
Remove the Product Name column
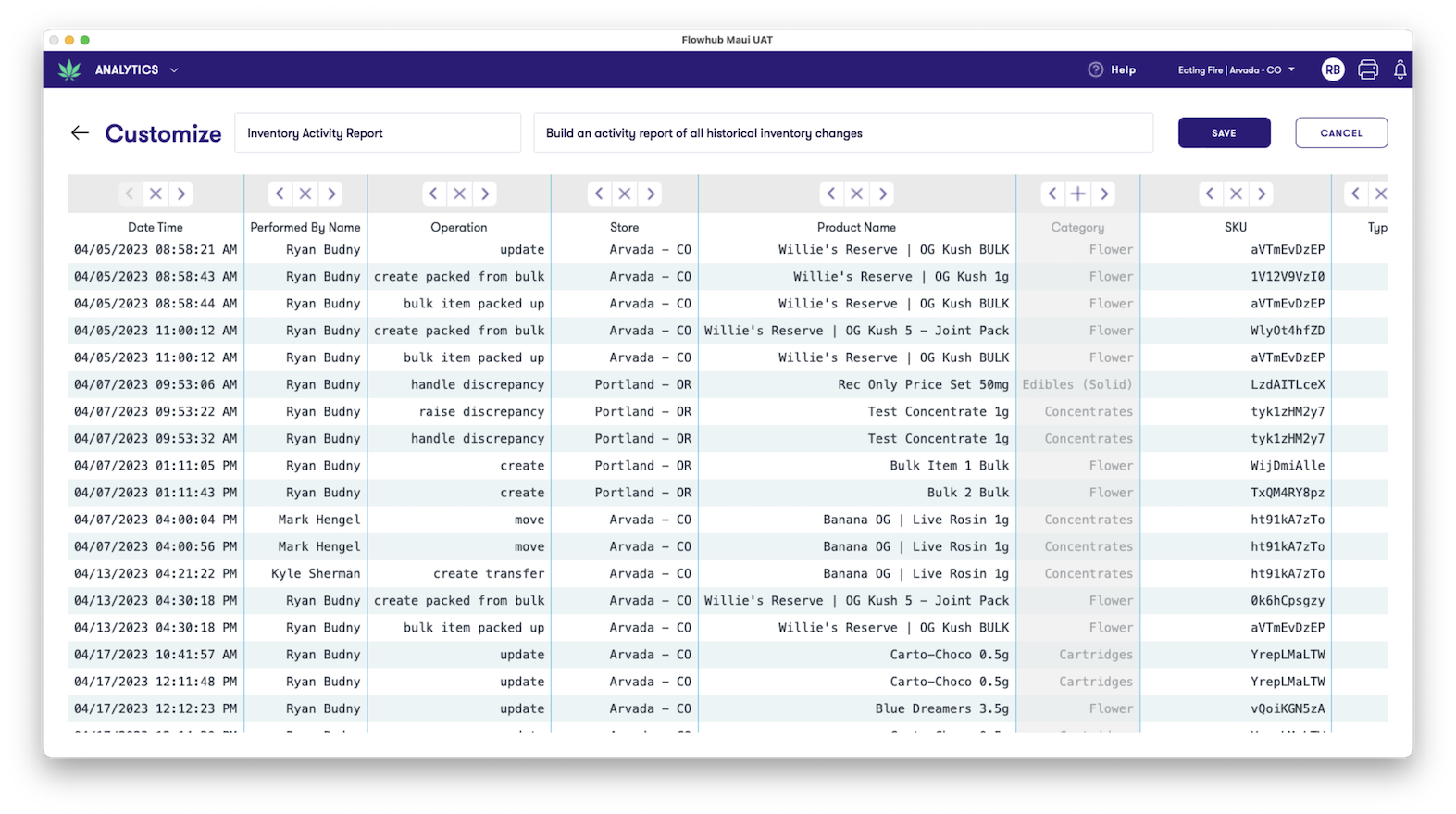tap(857, 194)
